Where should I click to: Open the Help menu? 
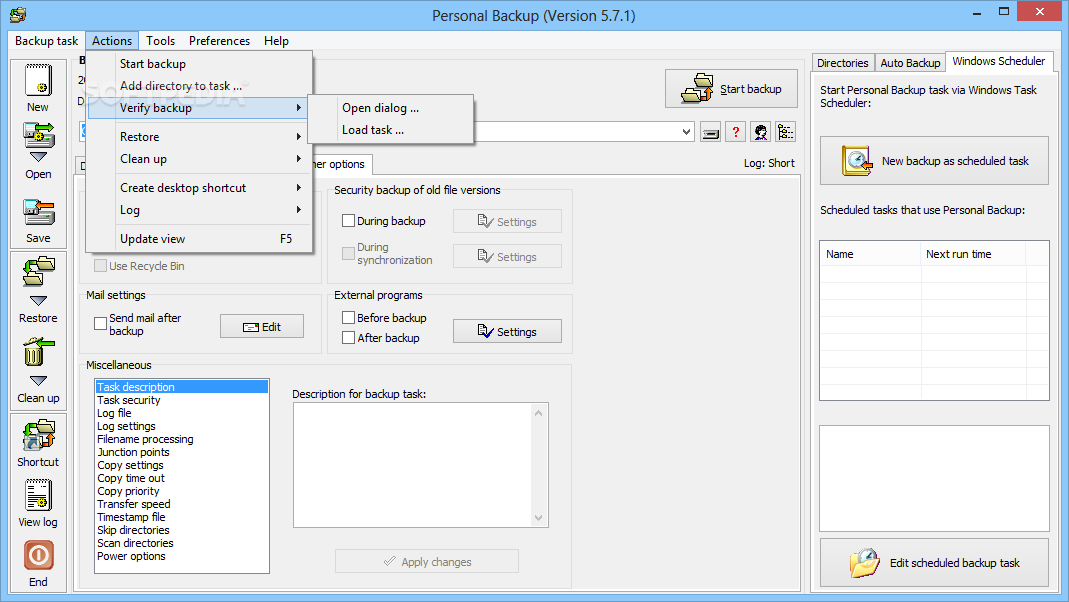coord(276,41)
